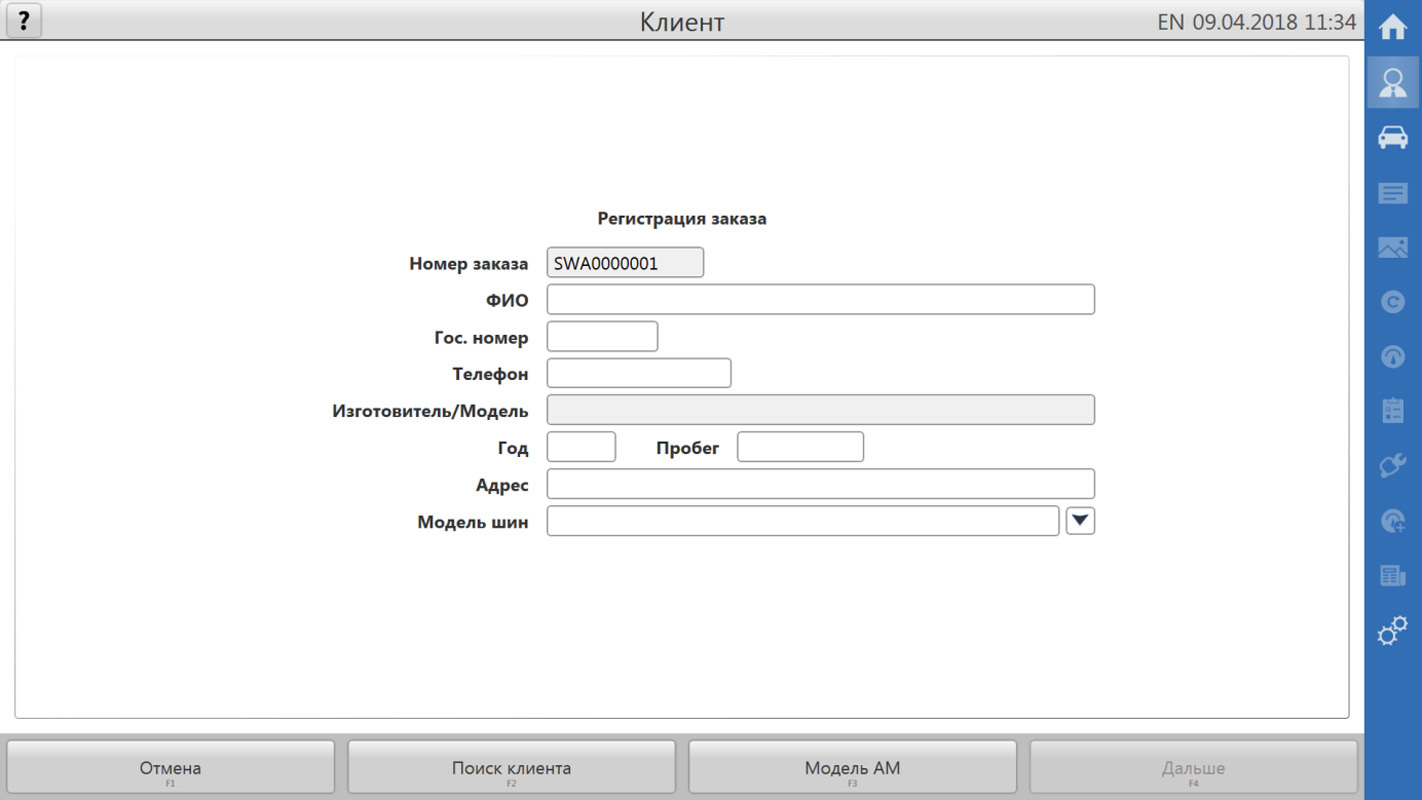Click the Регистрация заказа heading
The height and width of the screenshot is (800, 1422).
coord(682,218)
